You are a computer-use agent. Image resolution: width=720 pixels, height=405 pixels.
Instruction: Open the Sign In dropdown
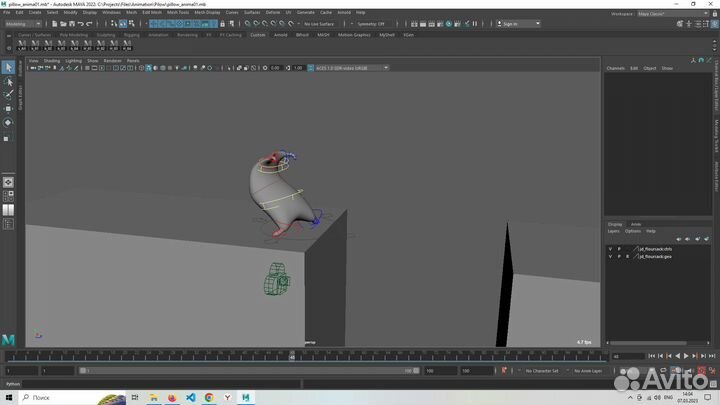(518, 24)
